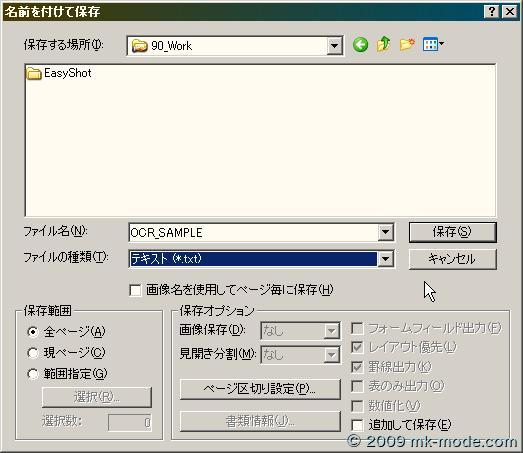This screenshot has height=453, width=523.
Task: Toggle フォームフィールド出力(F) checkbox
Action: click(357, 328)
